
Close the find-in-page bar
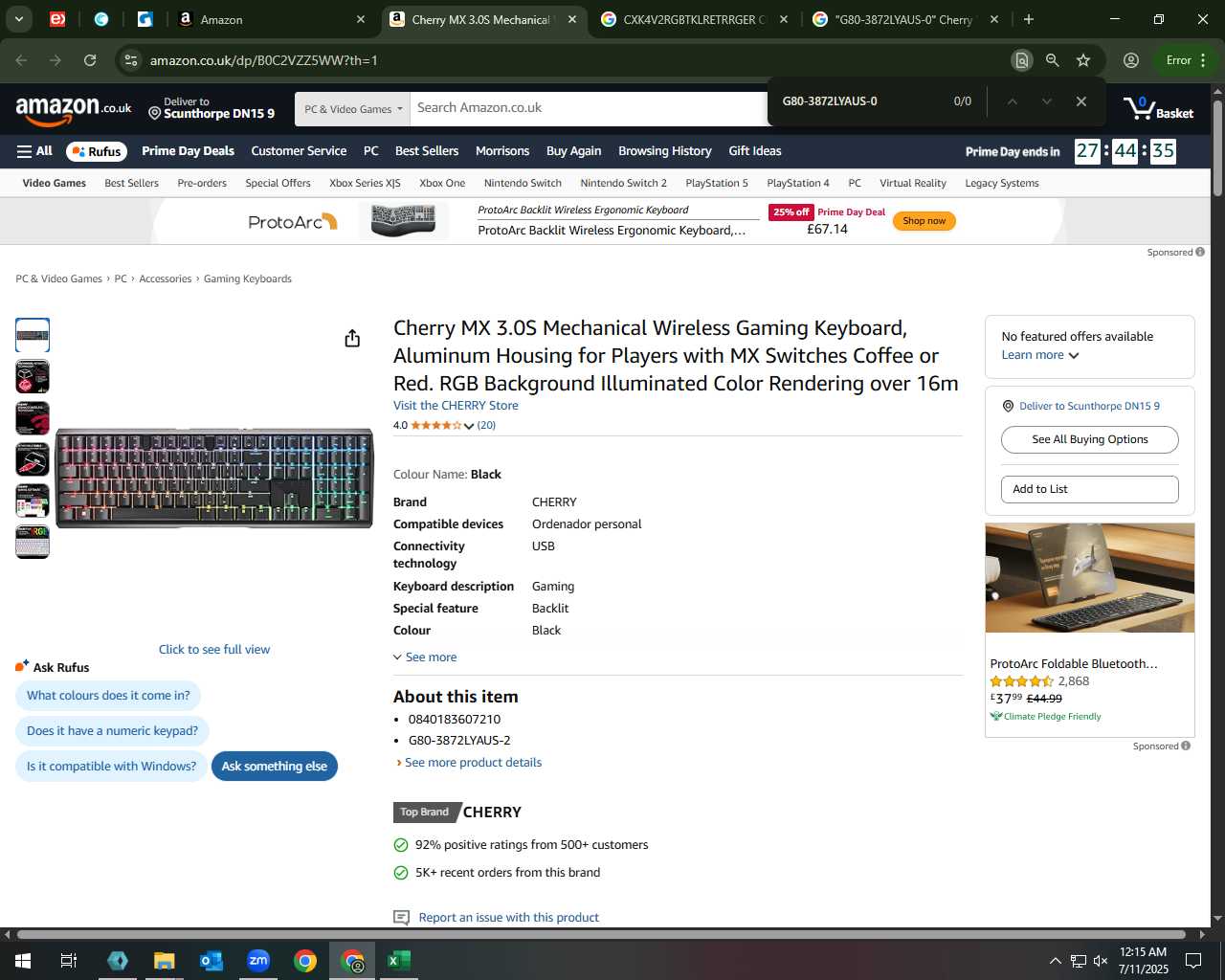click(x=1080, y=101)
